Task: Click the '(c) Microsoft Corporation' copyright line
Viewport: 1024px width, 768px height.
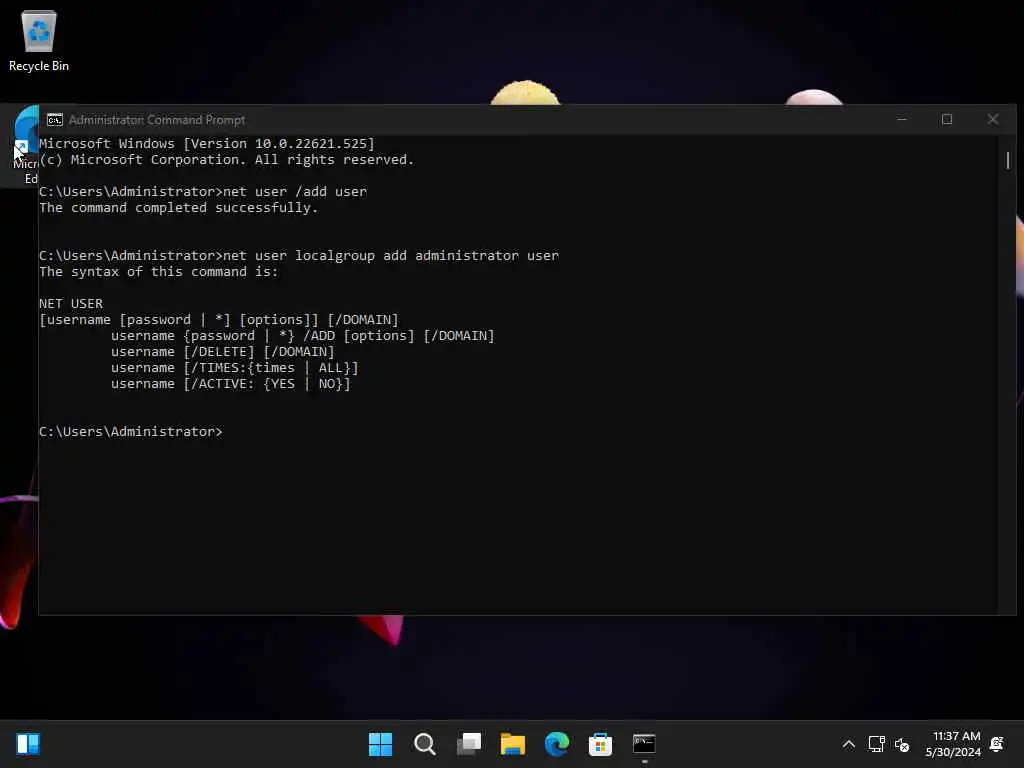Action: (227, 160)
